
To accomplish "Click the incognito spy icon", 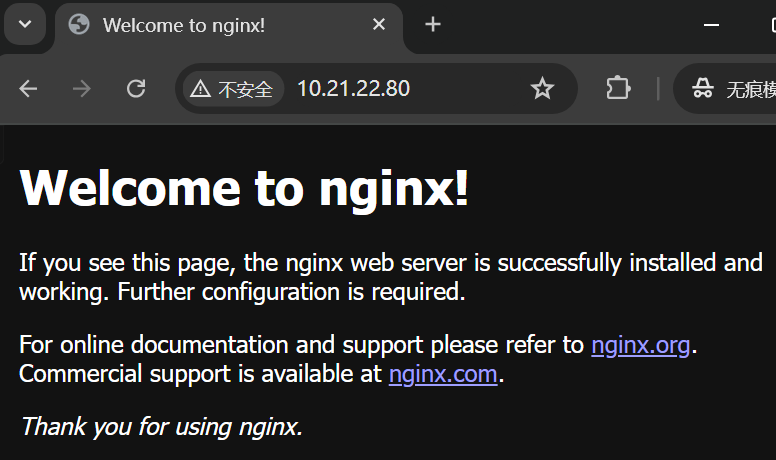I will (x=702, y=89).
